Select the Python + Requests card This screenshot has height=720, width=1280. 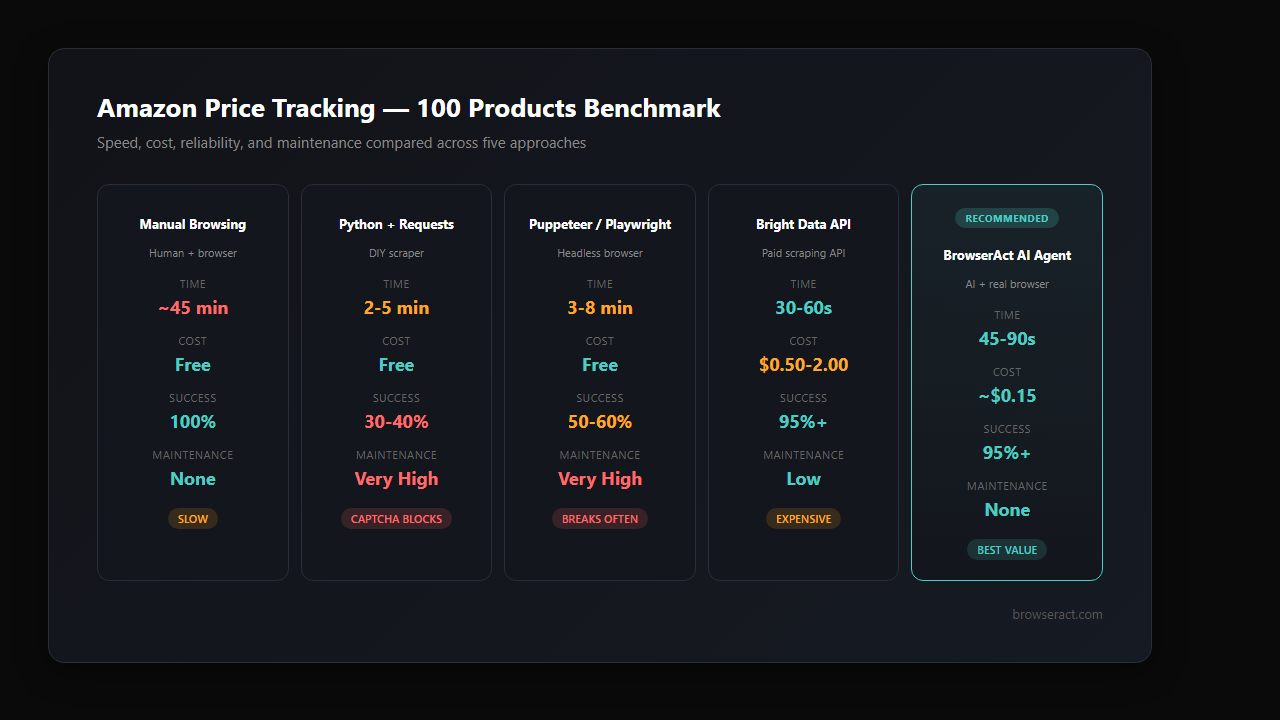396,382
